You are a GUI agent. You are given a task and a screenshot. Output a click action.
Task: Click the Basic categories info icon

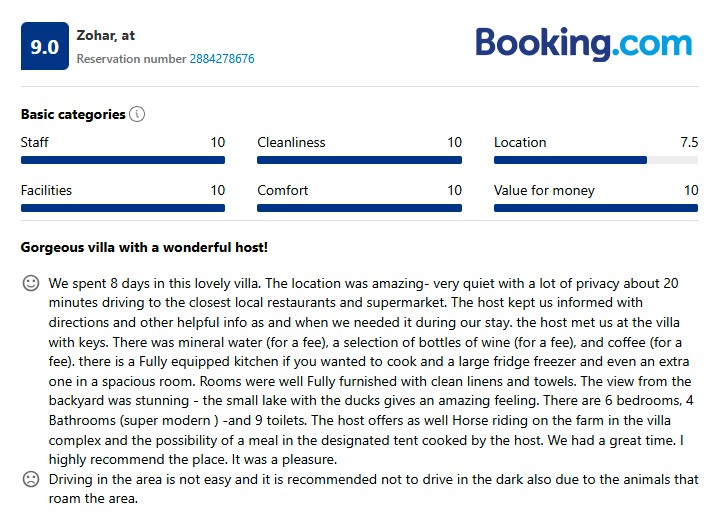coord(138,114)
